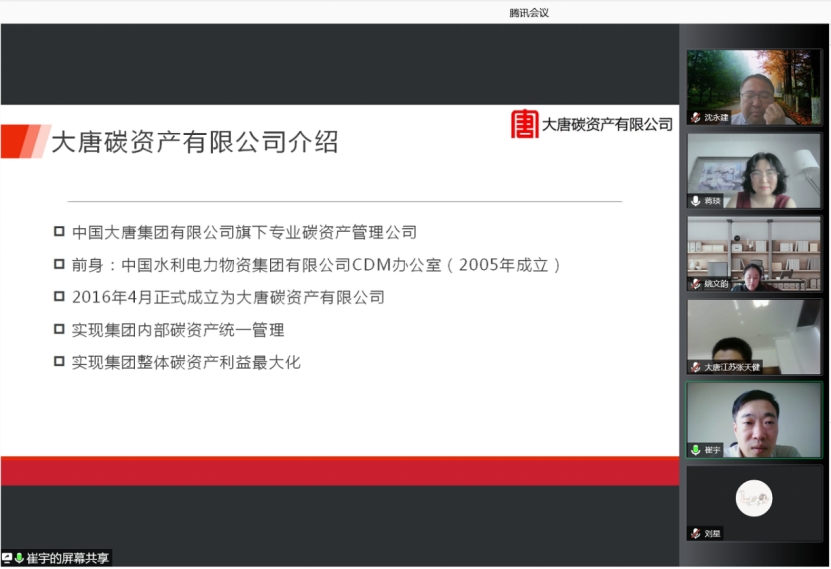Select the active speaker 崔宇's video

(753, 417)
